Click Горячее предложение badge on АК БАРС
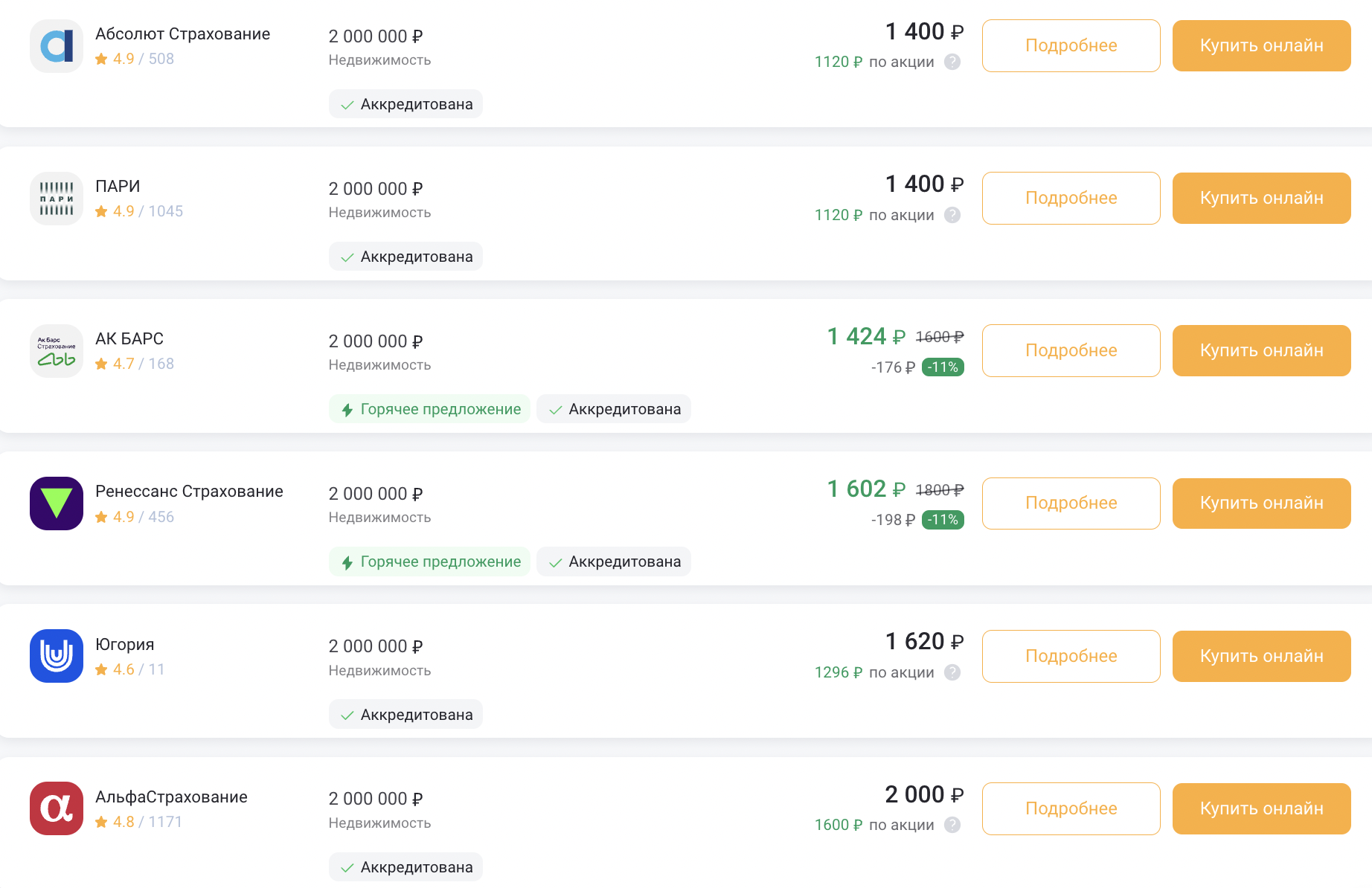Screen dimensions: 1372x888 (430, 409)
